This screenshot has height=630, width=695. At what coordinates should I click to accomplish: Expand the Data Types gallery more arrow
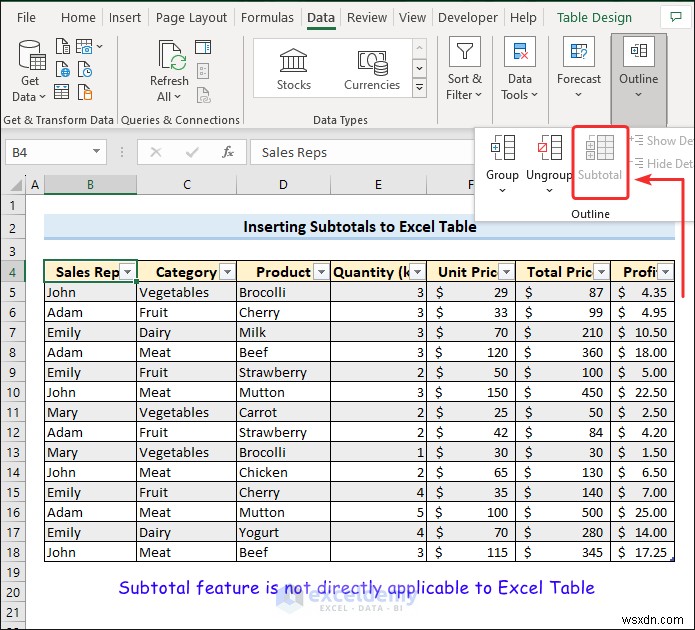[x=419, y=88]
